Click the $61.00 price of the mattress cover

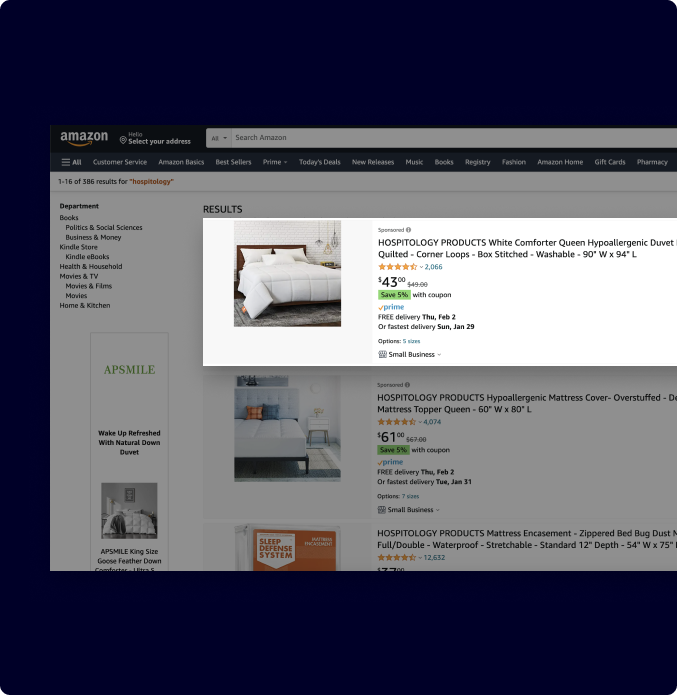(x=391, y=437)
